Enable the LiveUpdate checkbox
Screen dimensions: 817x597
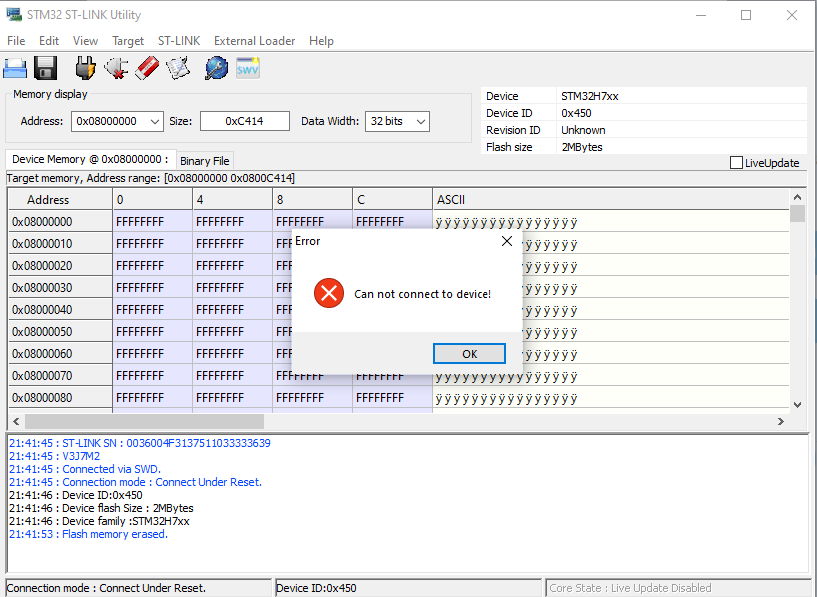point(736,163)
